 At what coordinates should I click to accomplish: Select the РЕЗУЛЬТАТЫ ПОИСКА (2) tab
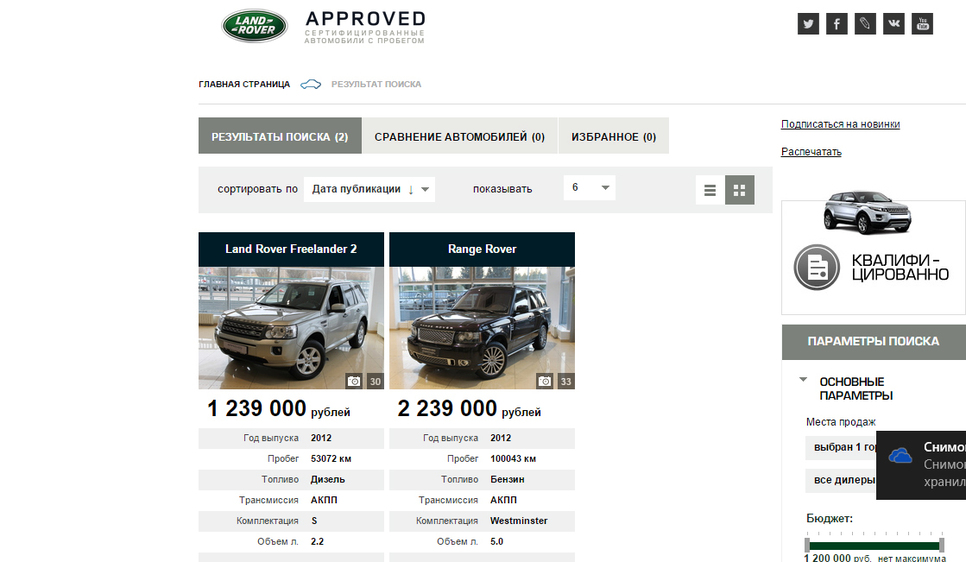280,136
